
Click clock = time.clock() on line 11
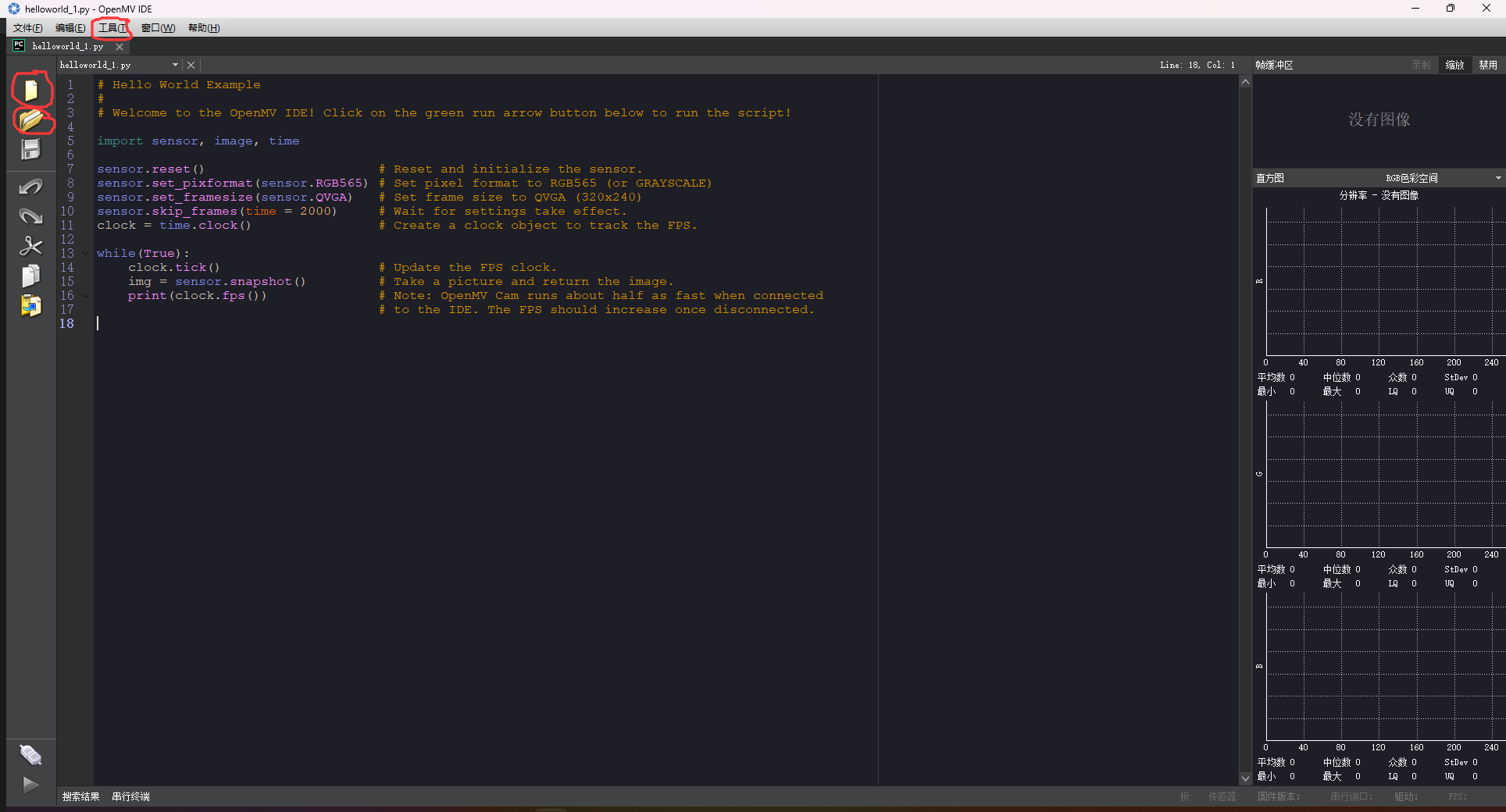point(173,225)
